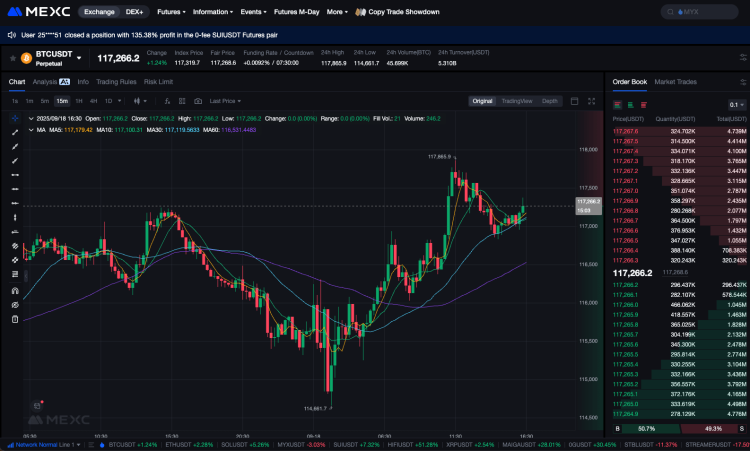Expand chart to fullscreen

(x=592, y=101)
